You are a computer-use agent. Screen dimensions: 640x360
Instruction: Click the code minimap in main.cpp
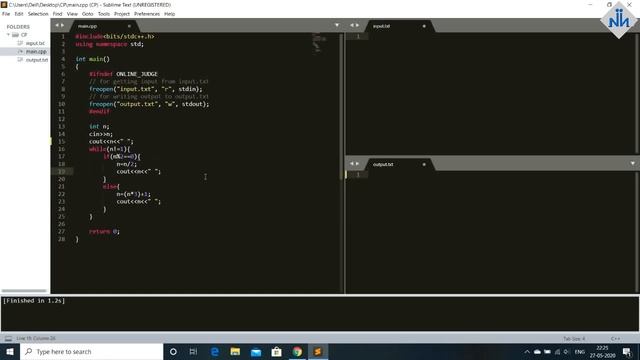click(319, 42)
